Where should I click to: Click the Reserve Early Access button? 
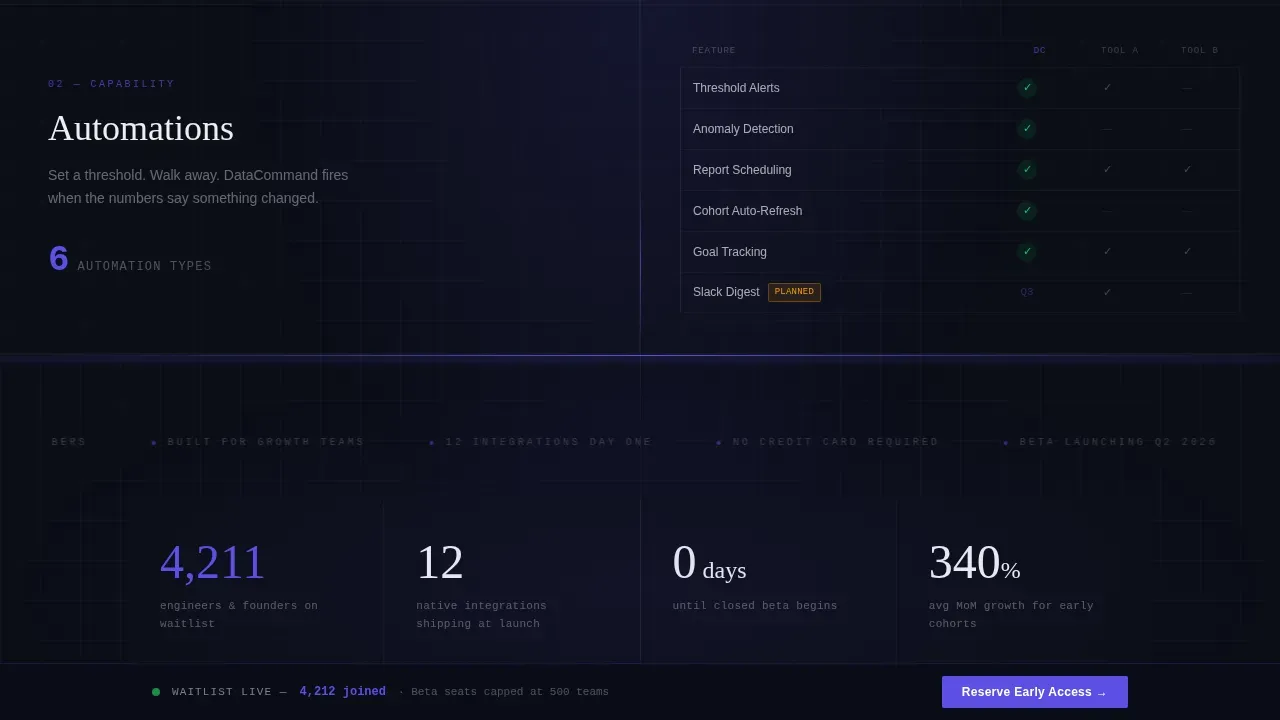pos(1035,692)
